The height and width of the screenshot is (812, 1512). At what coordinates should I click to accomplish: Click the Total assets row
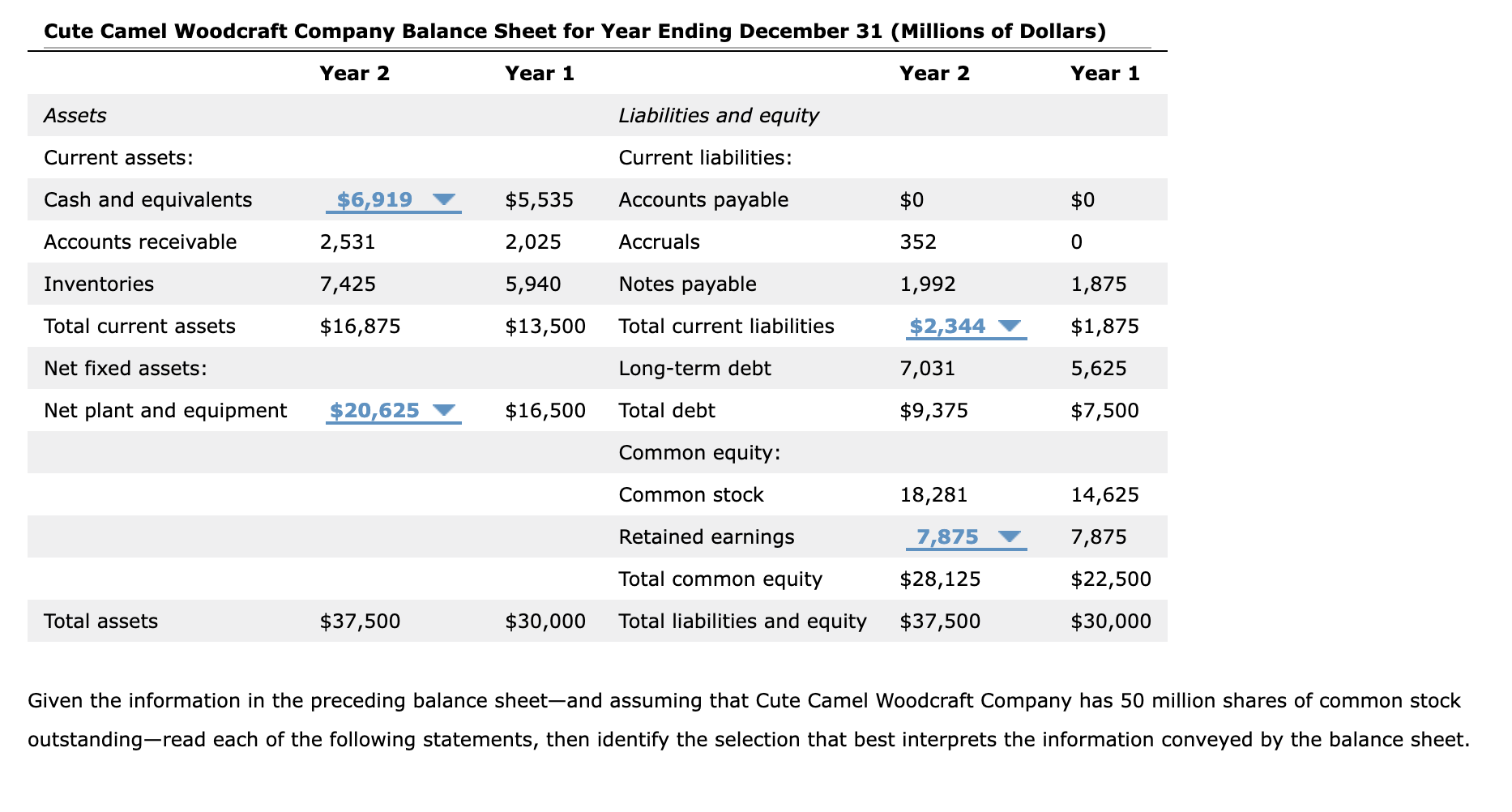(100, 621)
